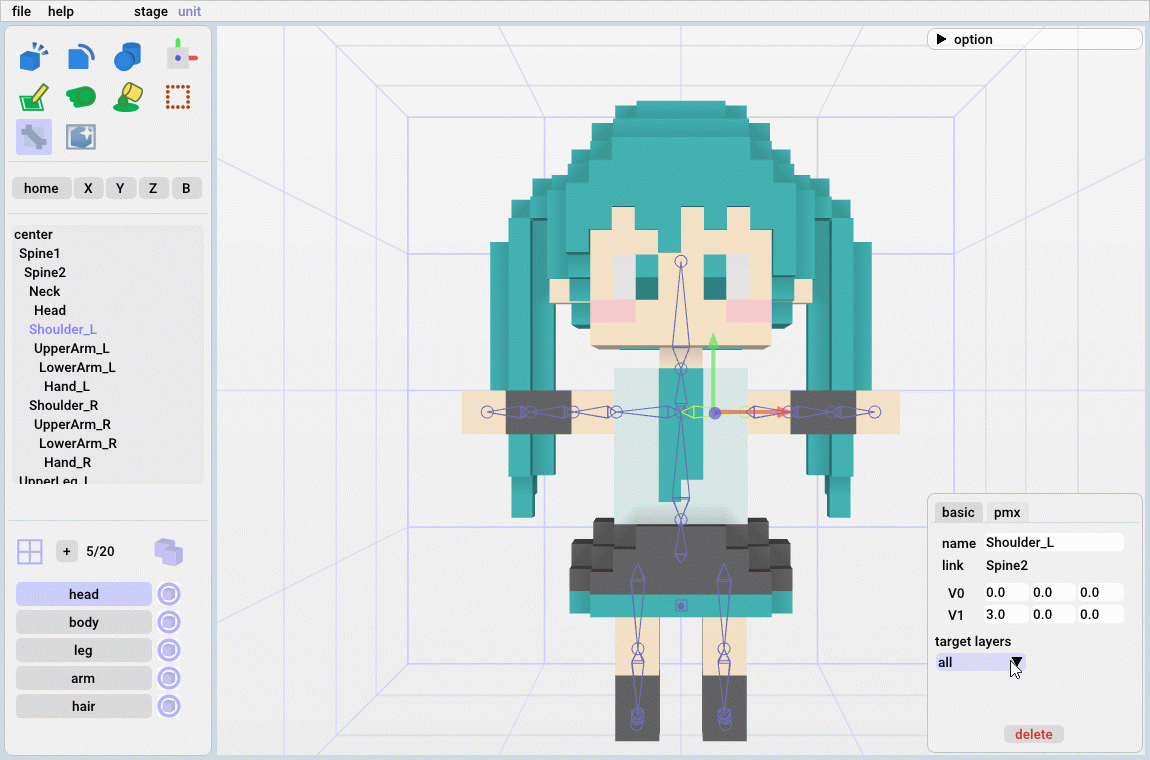Screen dimensions: 1150x760
Task: Click the second V1 value field
Action: 1052,614
